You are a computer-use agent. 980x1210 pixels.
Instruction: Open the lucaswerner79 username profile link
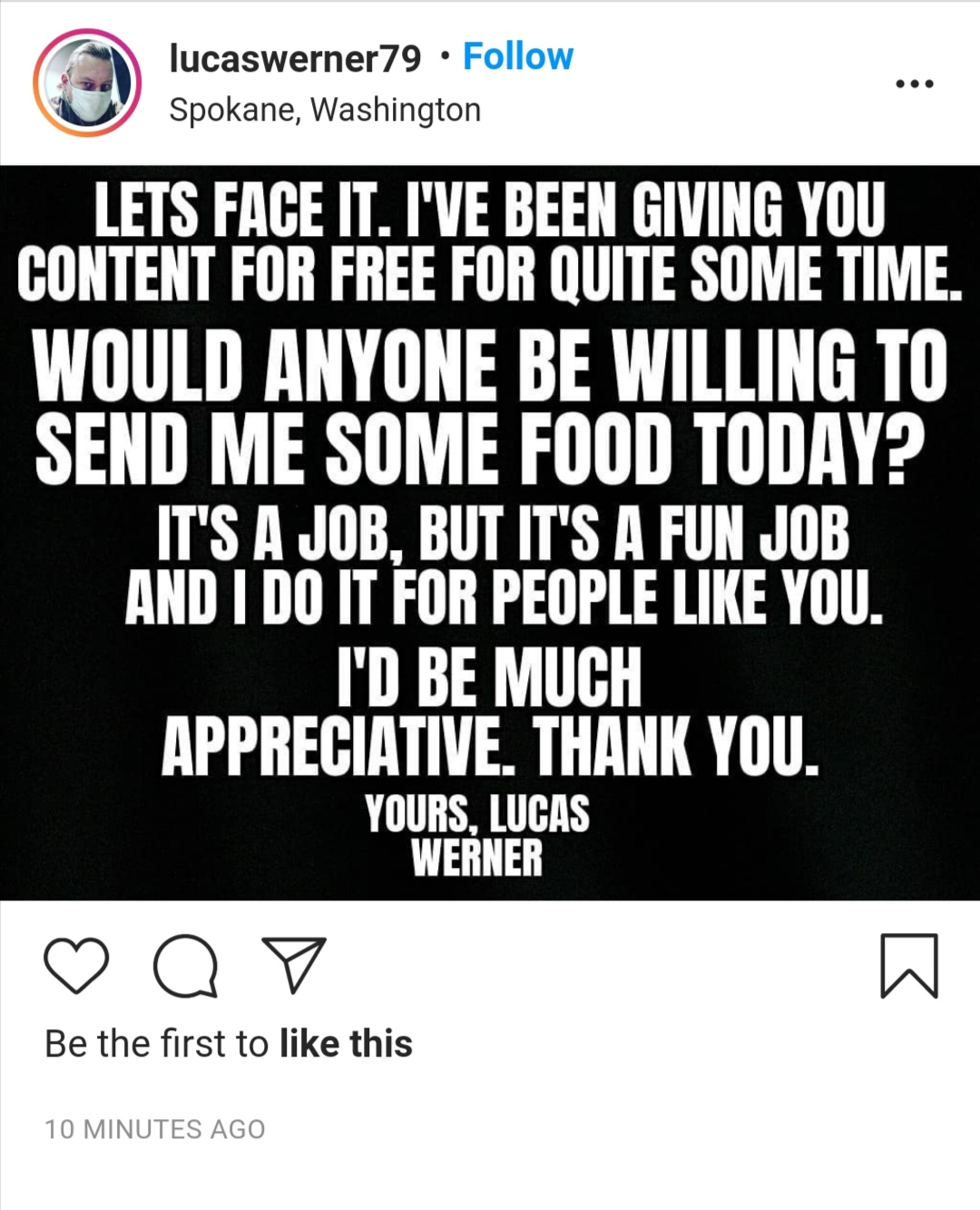295,58
